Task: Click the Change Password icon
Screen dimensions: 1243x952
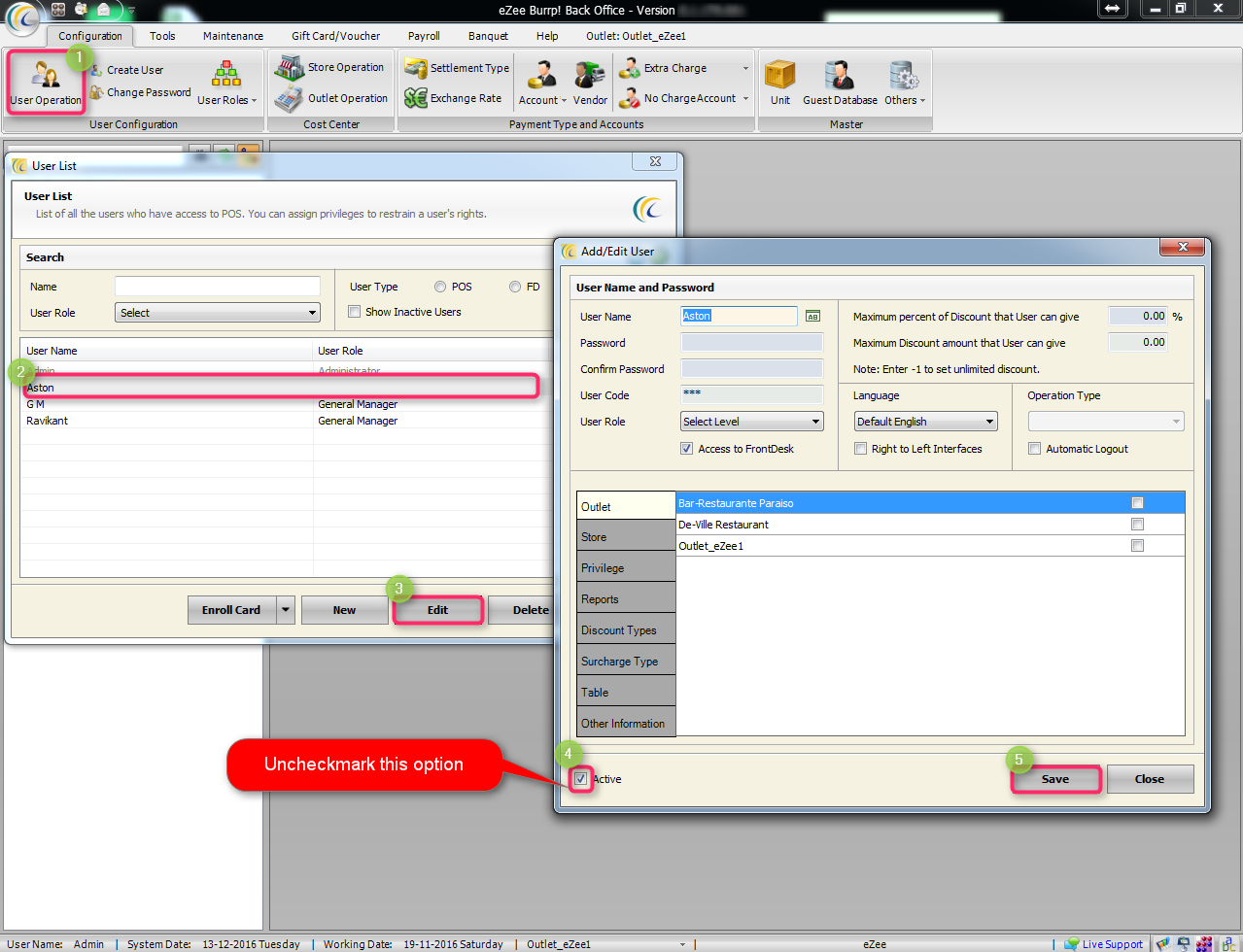Action: point(97,92)
